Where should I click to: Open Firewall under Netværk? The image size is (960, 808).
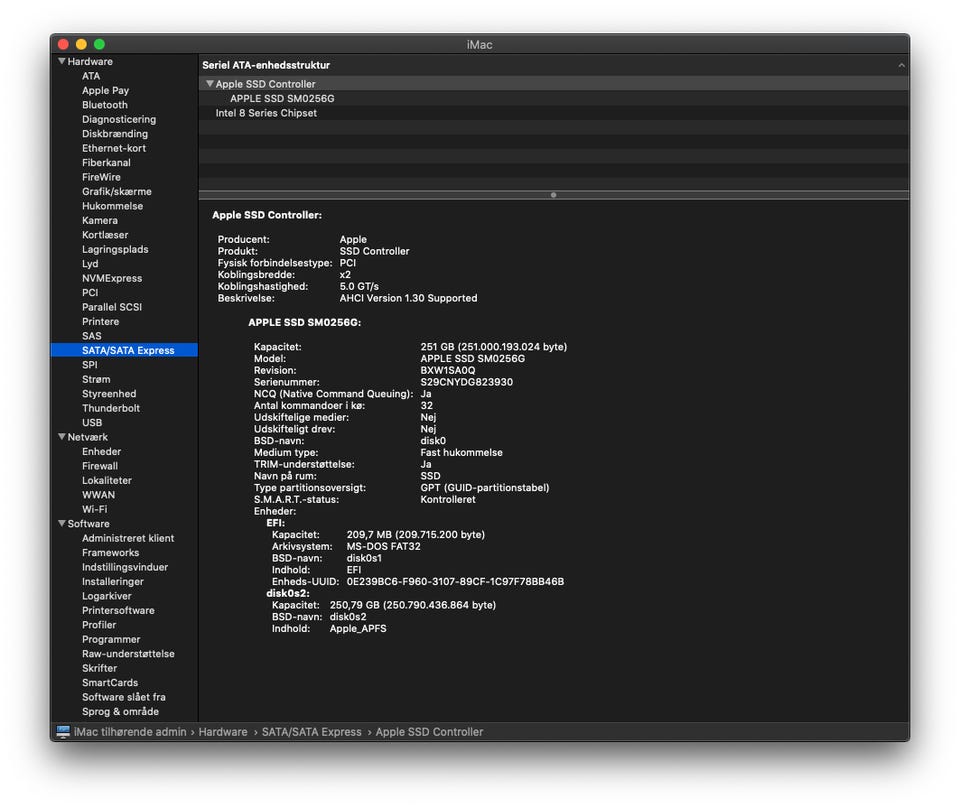tap(100, 466)
